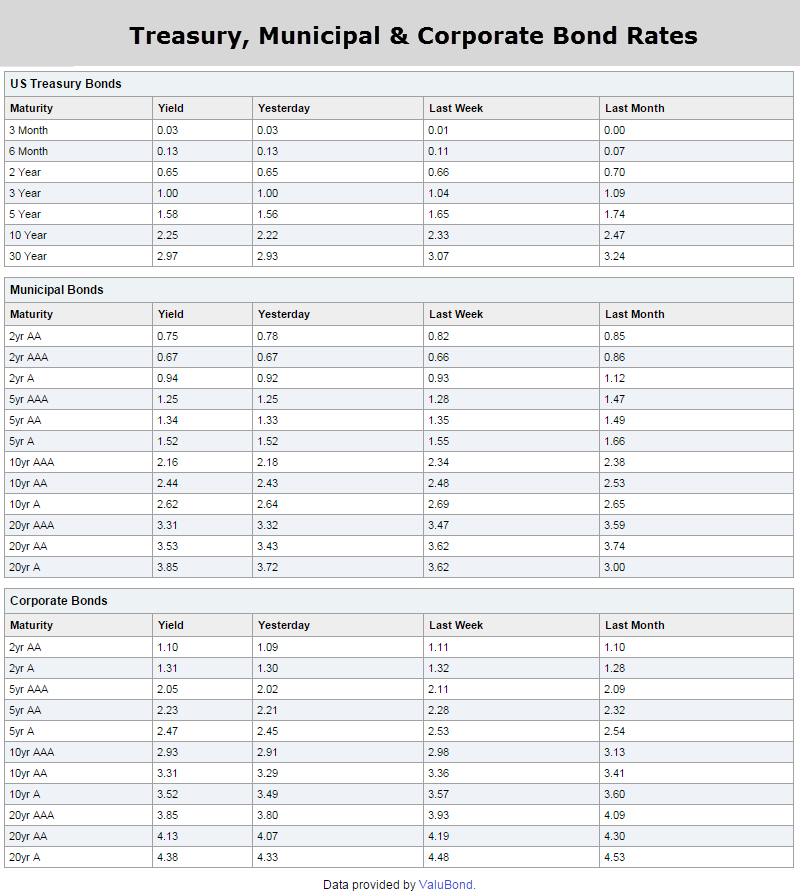
Task: Click the Last Week header in Treasury table
Action: tap(456, 108)
